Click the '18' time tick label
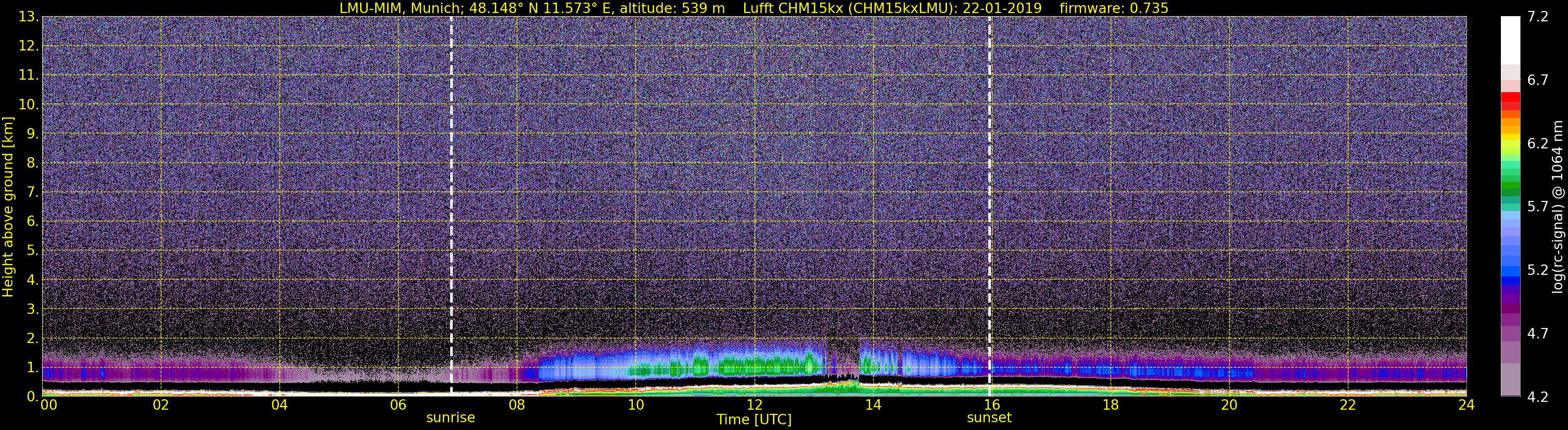The width and height of the screenshot is (1568, 430). (1110, 405)
